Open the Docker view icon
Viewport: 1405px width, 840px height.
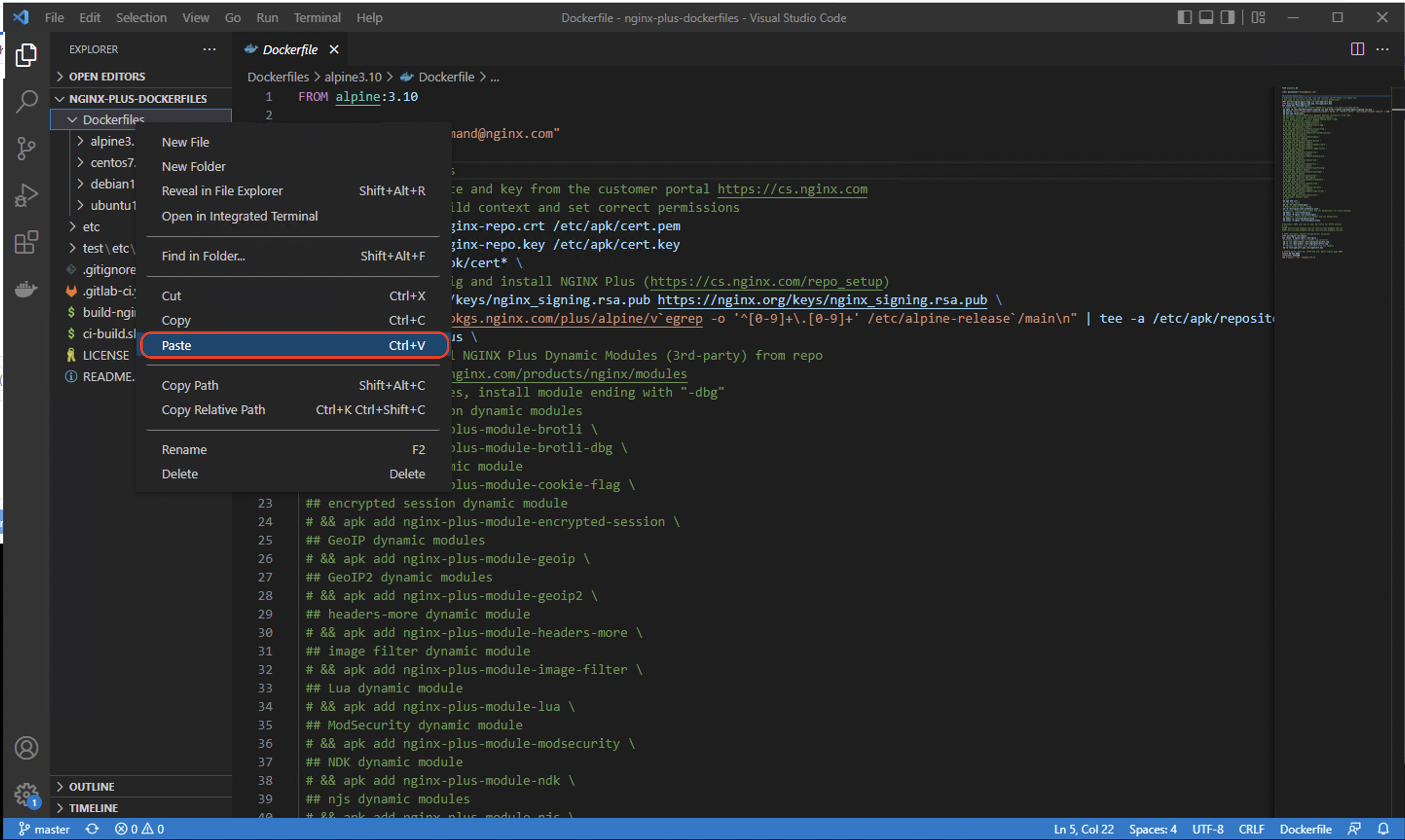coord(26,289)
